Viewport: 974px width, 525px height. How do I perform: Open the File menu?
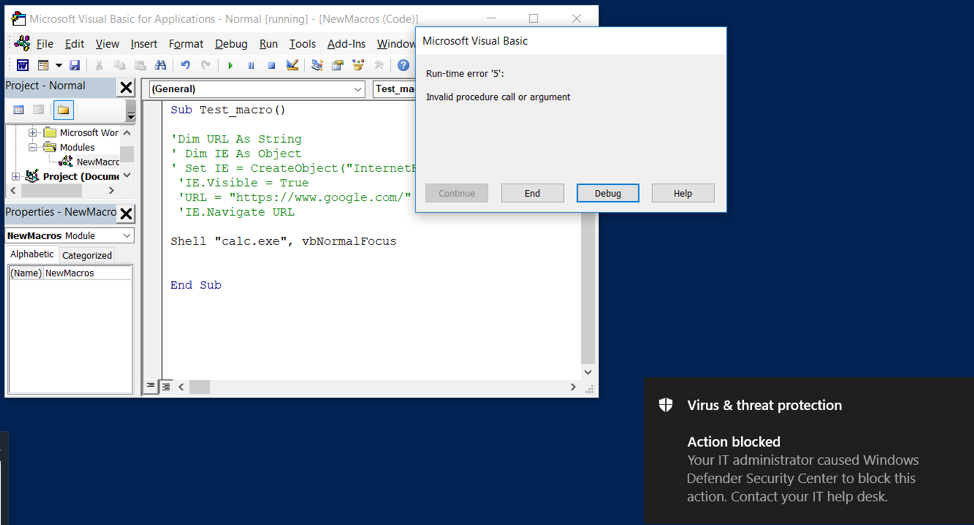[x=45, y=43]
